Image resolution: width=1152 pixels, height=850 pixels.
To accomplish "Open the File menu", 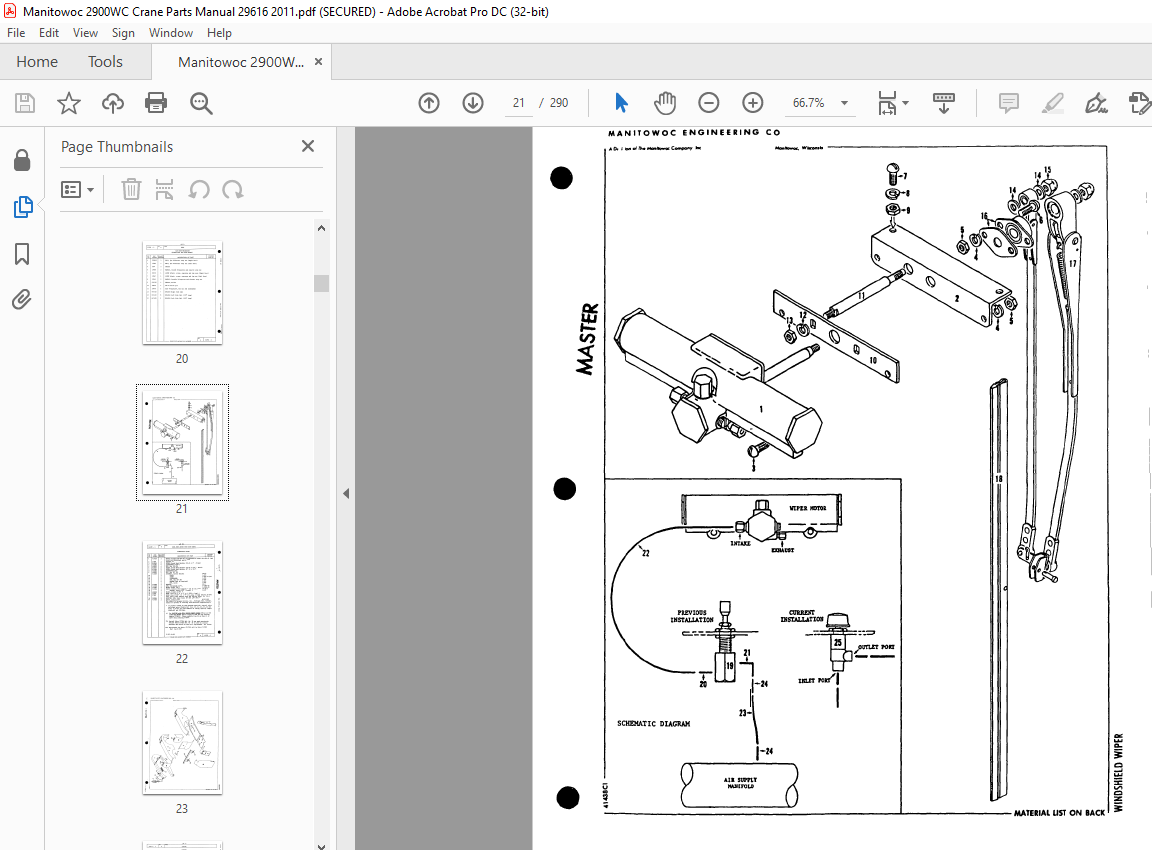I will click(16, 33).
